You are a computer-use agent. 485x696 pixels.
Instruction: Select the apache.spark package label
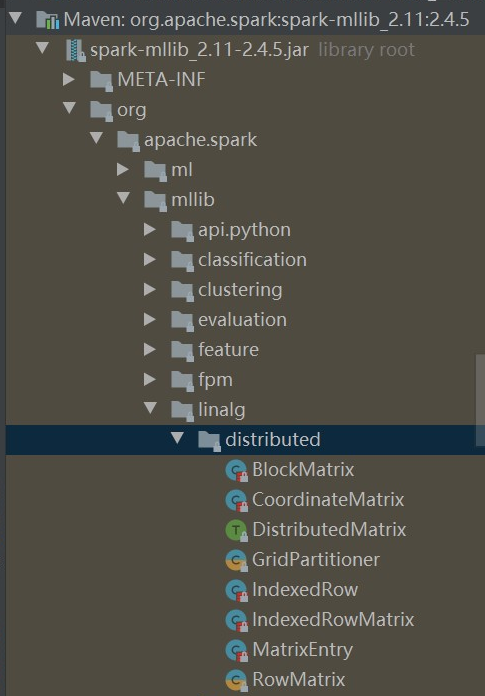pos(201,140)
